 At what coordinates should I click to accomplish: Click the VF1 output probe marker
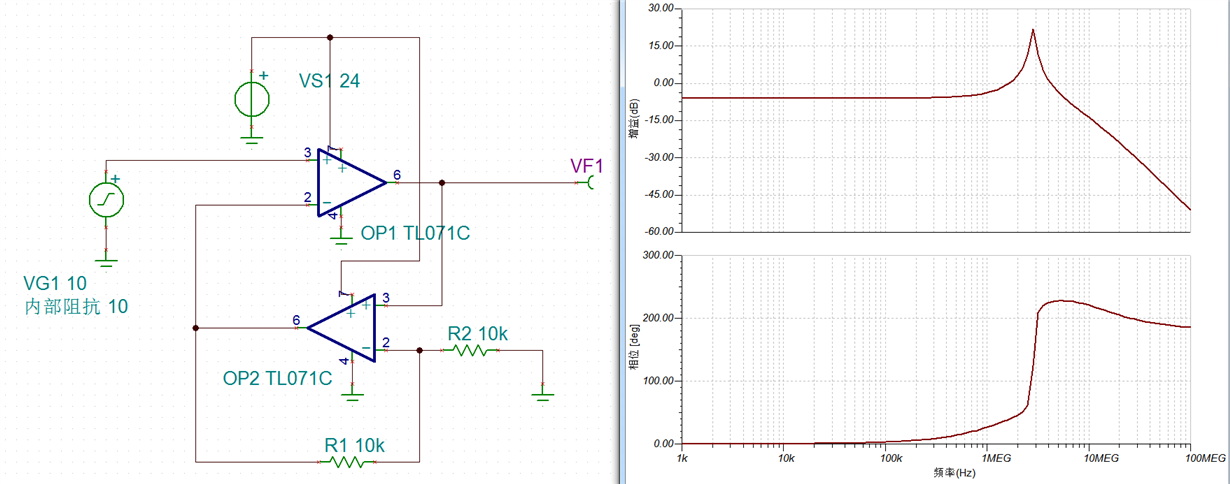592,183
